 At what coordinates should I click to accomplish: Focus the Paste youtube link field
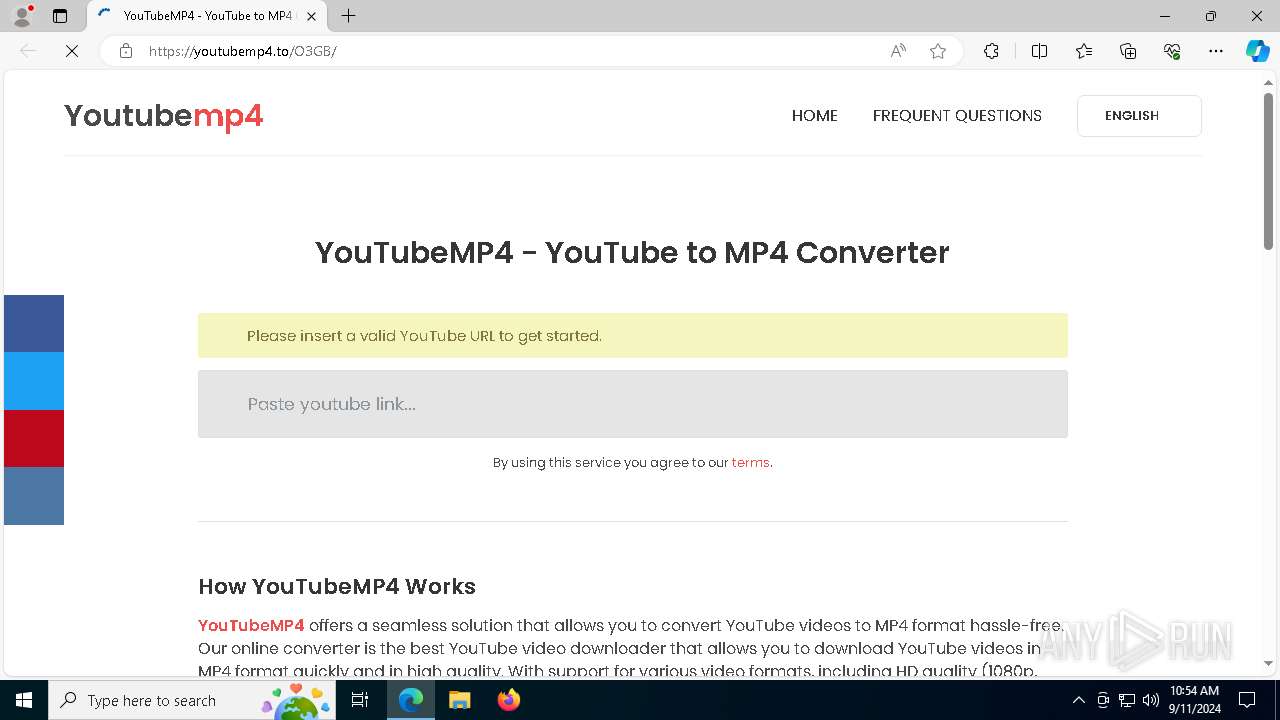[633, 404]
